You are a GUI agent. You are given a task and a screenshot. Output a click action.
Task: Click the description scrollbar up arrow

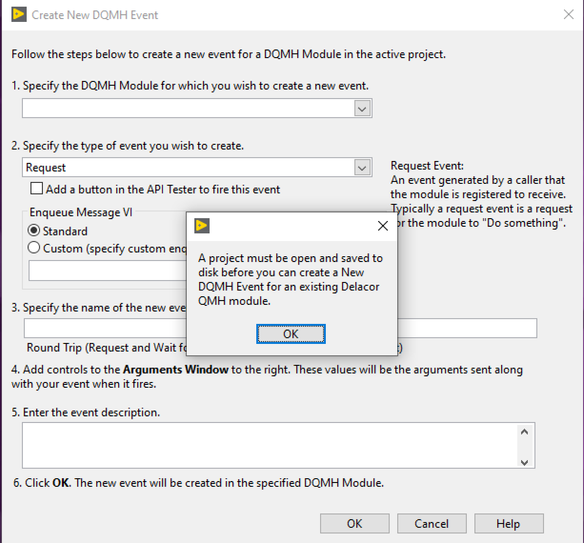(524, 432)
